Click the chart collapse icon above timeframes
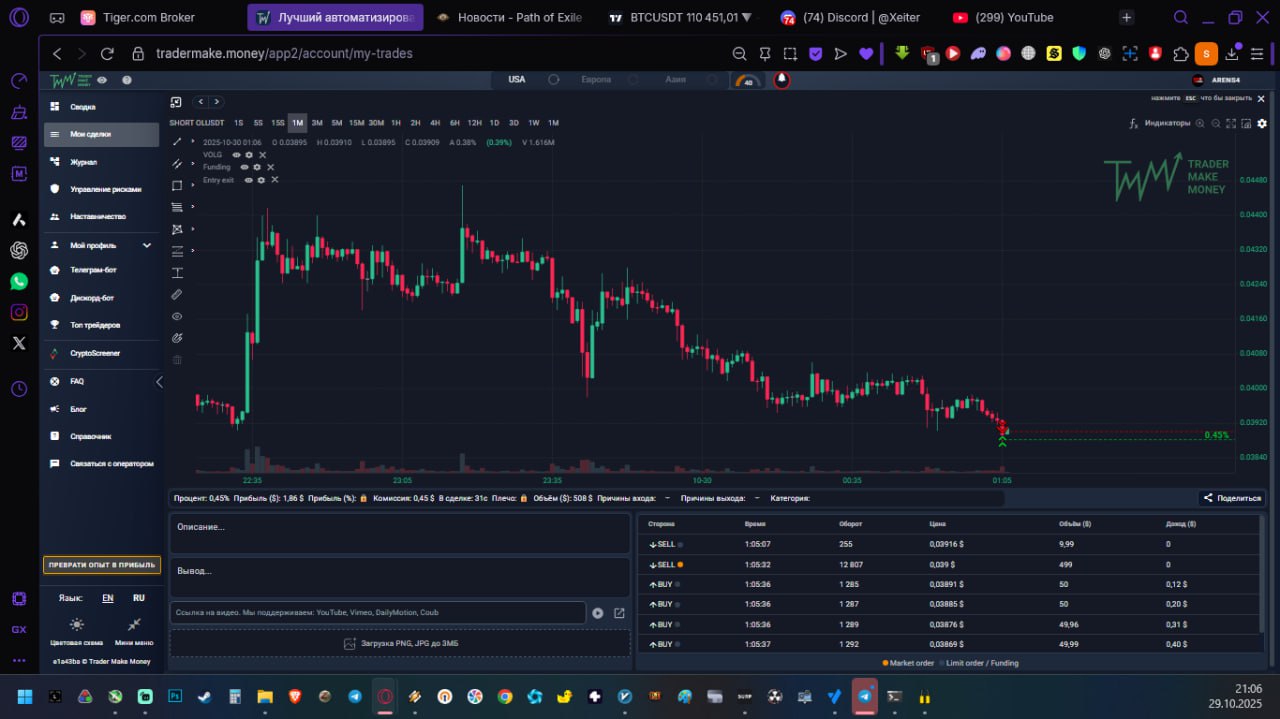The height and width of the screenshot is (719, 1280). 176,101
